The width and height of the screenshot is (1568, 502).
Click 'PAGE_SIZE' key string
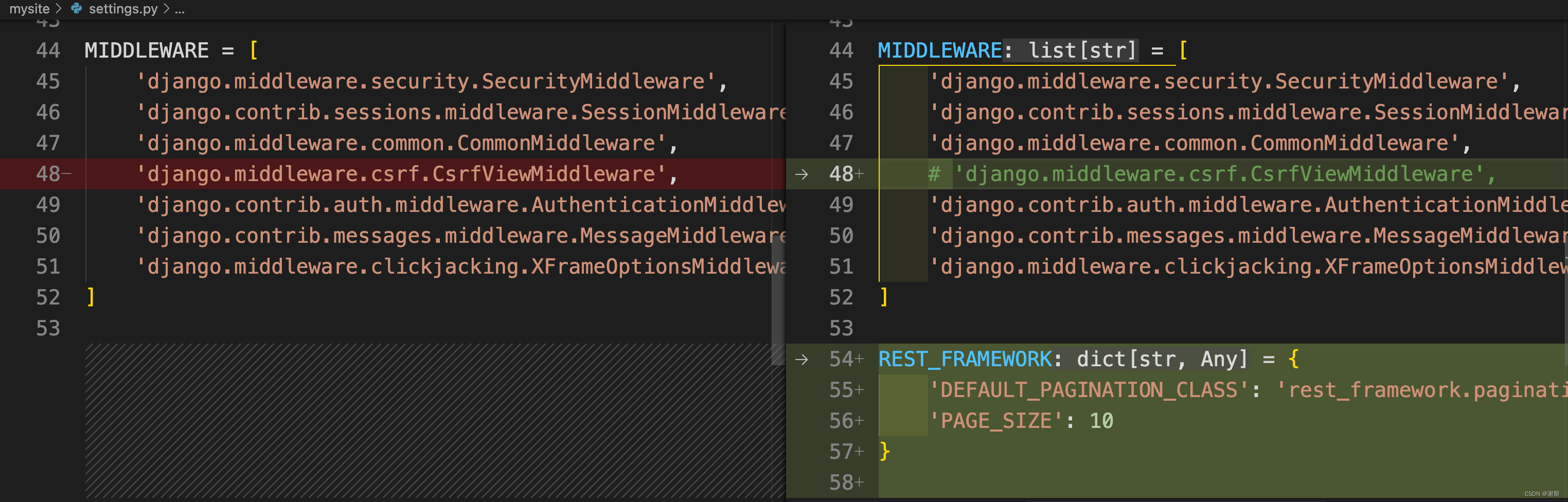pos(996,421)
